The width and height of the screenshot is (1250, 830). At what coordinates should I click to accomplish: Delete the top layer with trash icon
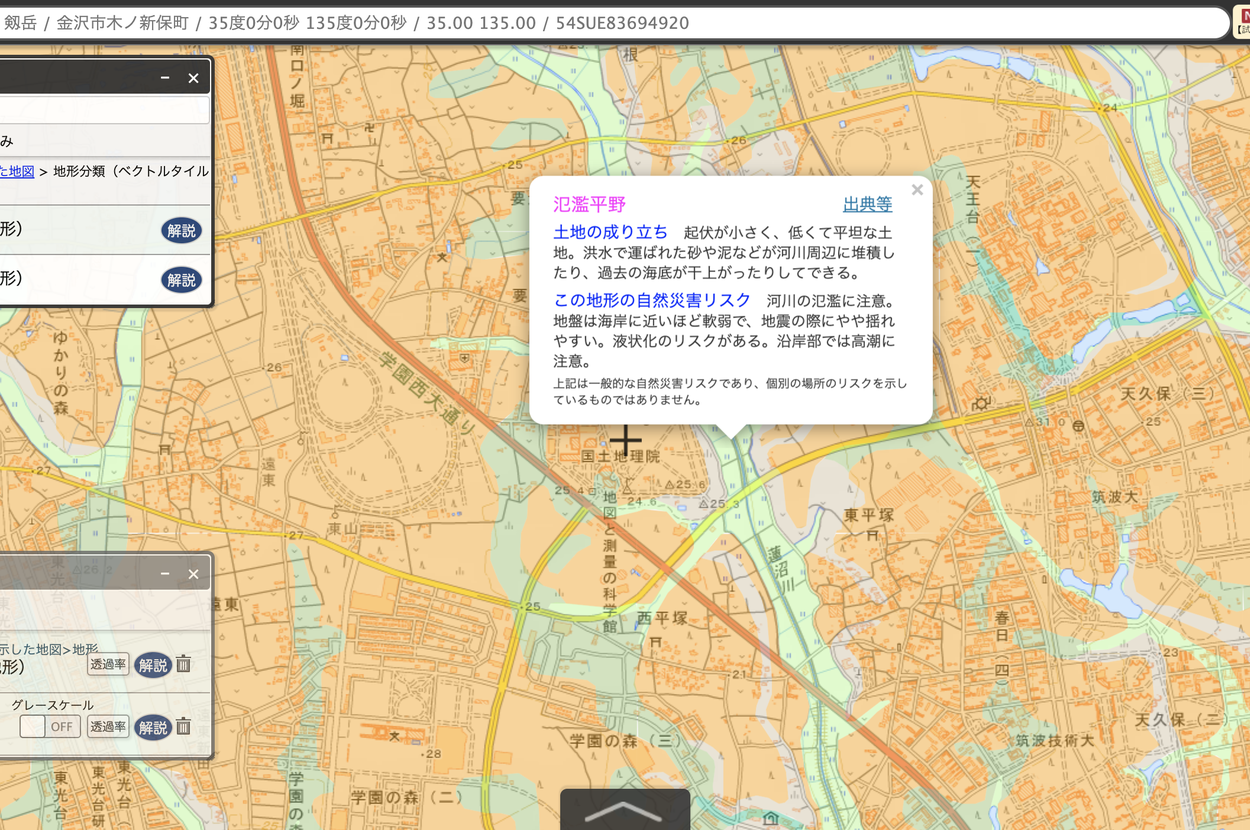point(183,664)
